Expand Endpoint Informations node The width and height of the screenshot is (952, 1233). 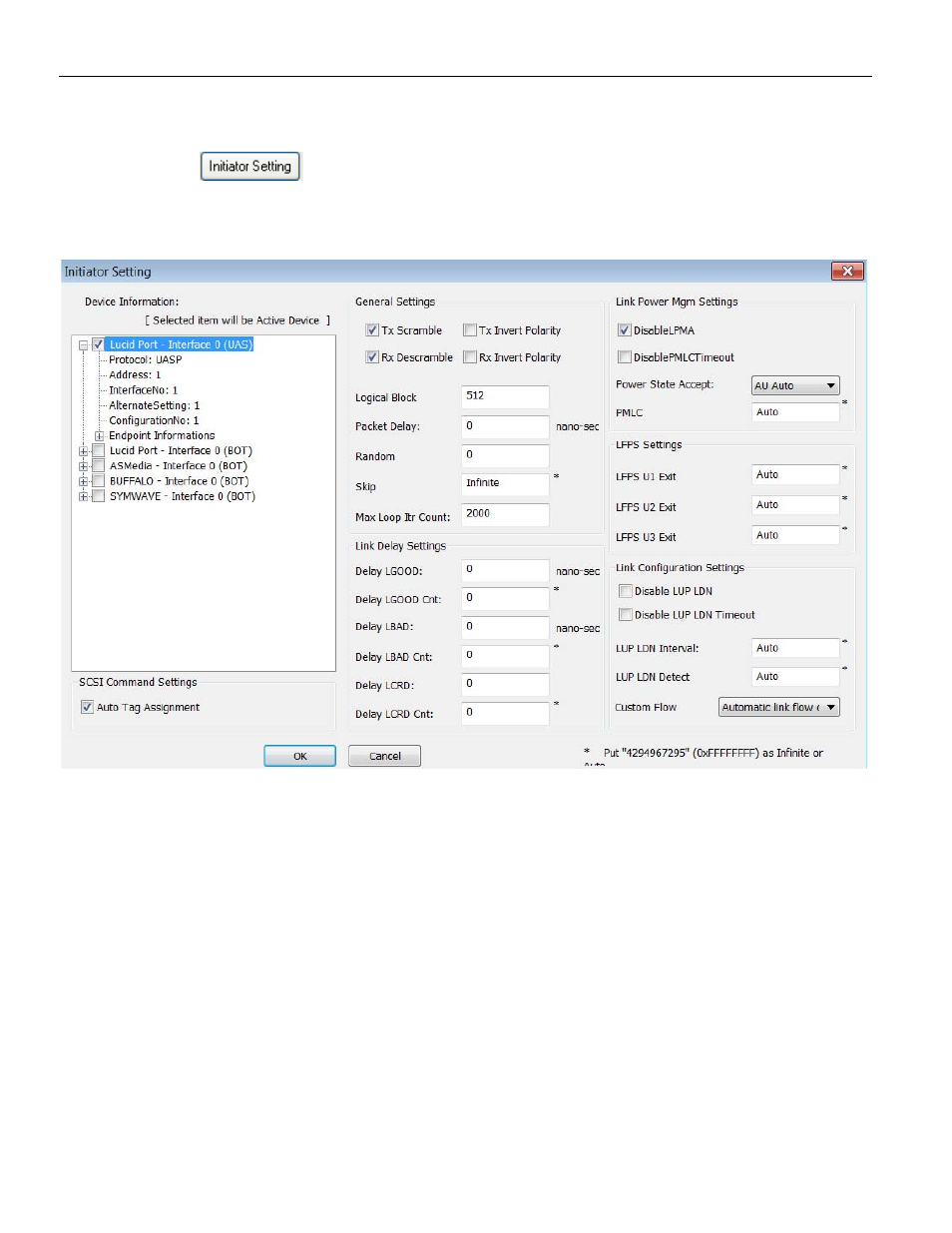[99, 436]
